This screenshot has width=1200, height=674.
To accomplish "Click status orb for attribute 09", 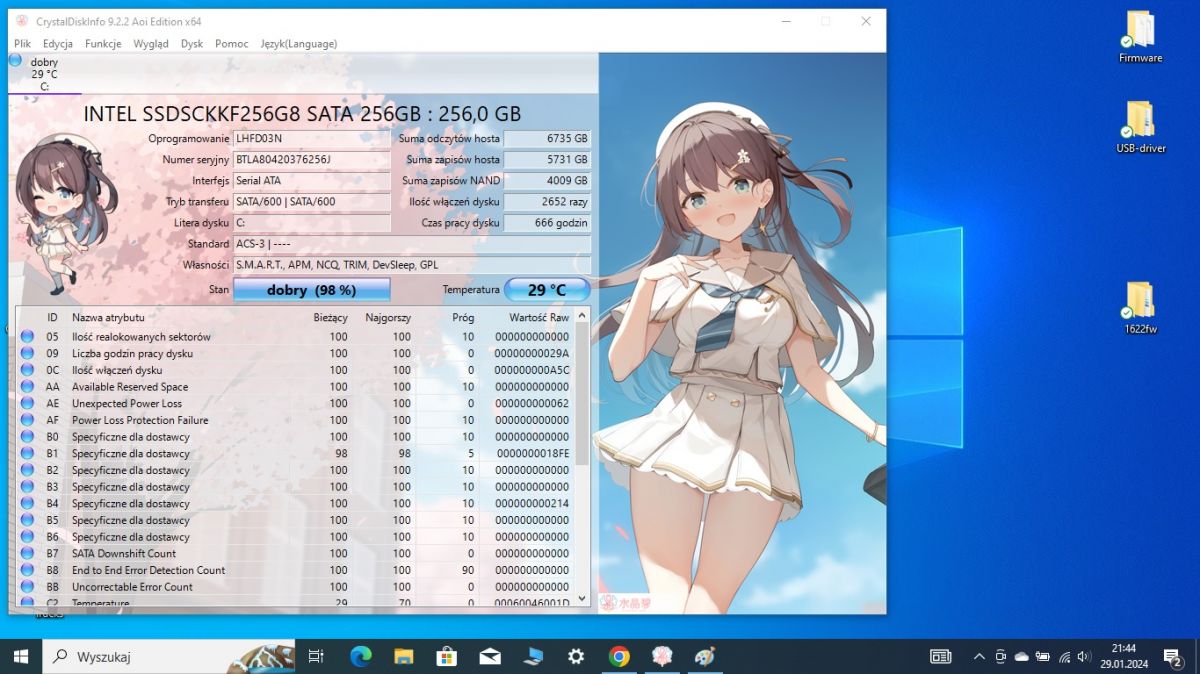I will pyautogui.click(x=27, y=353).
